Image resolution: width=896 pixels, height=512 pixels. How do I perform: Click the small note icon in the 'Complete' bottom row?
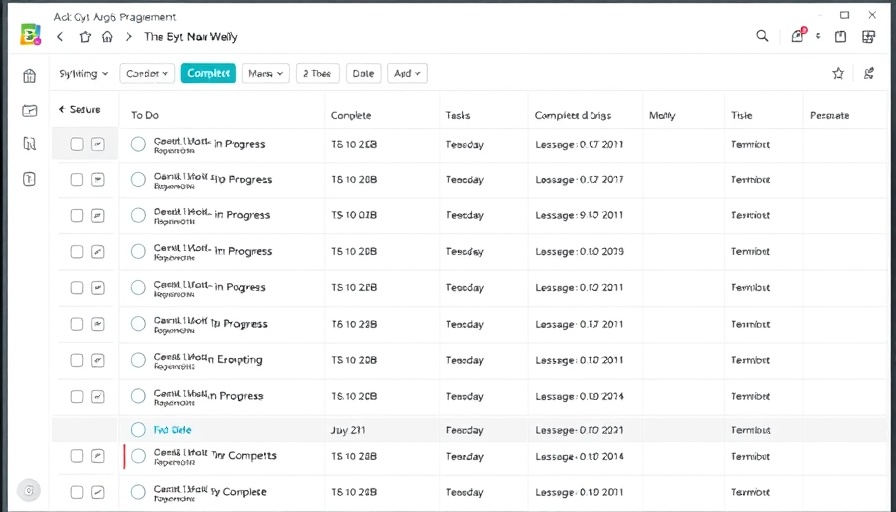click(x=98, y=492)
